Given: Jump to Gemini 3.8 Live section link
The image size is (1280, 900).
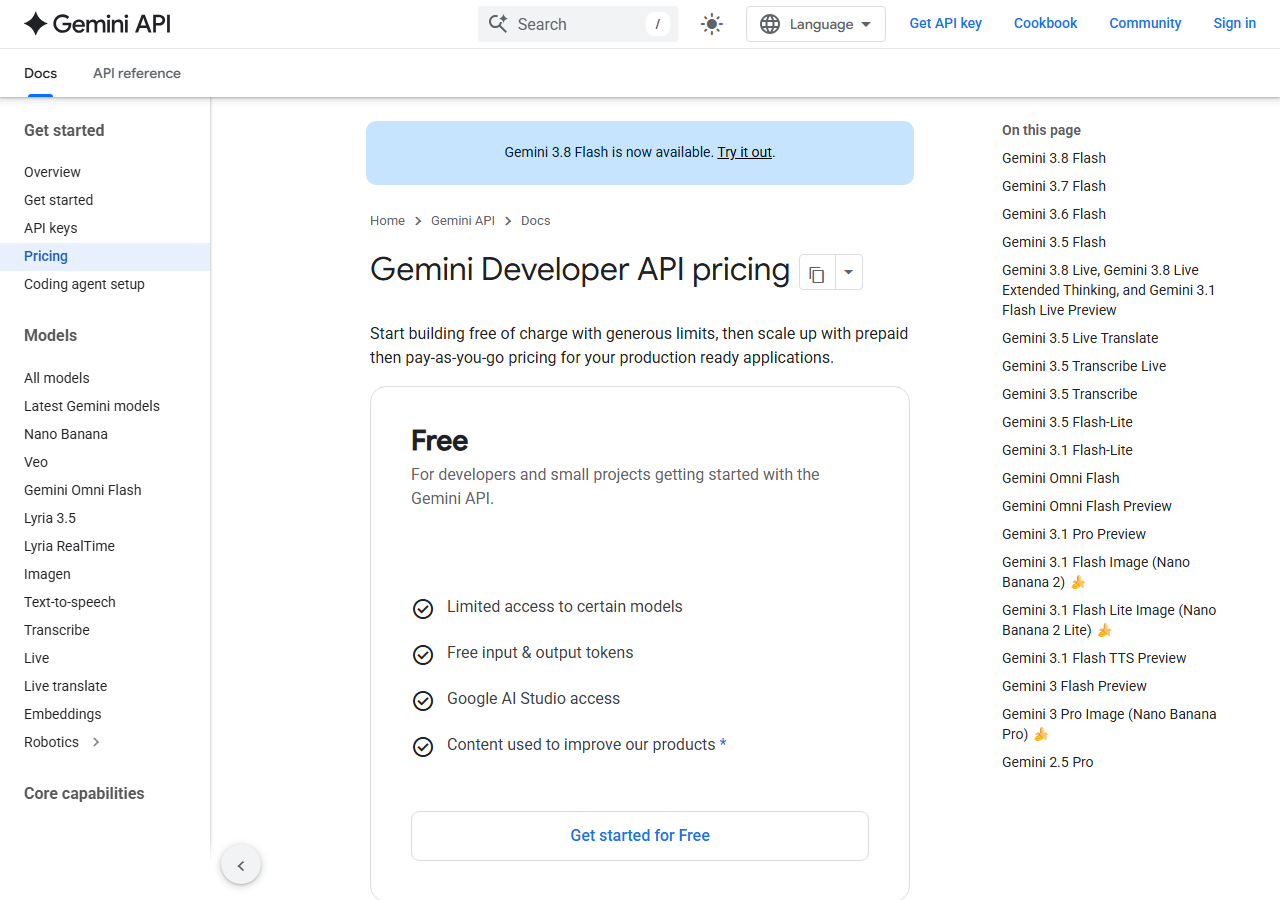Looking at the screenshot, I should (1108, 290).
